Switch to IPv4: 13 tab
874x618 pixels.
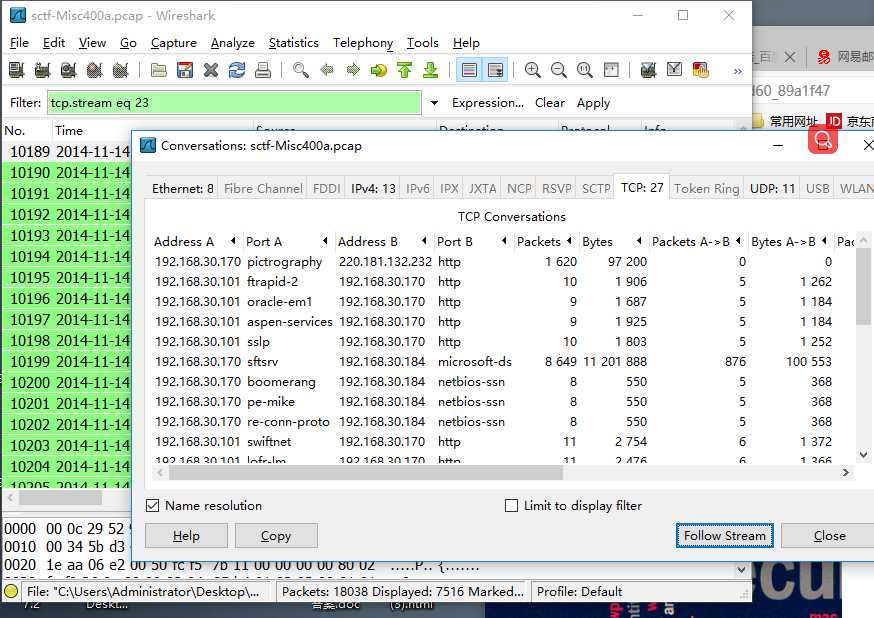[x=373, y=188]
